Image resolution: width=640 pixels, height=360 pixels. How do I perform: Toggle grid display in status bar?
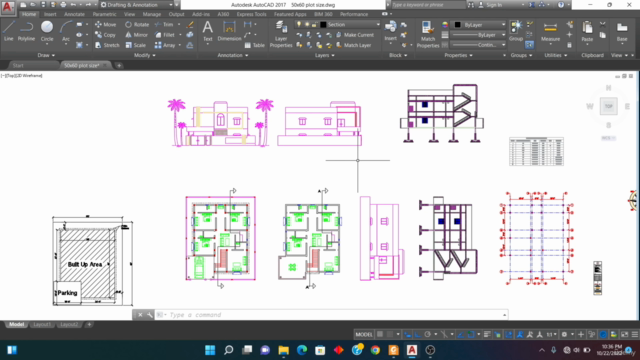point(380,334)
